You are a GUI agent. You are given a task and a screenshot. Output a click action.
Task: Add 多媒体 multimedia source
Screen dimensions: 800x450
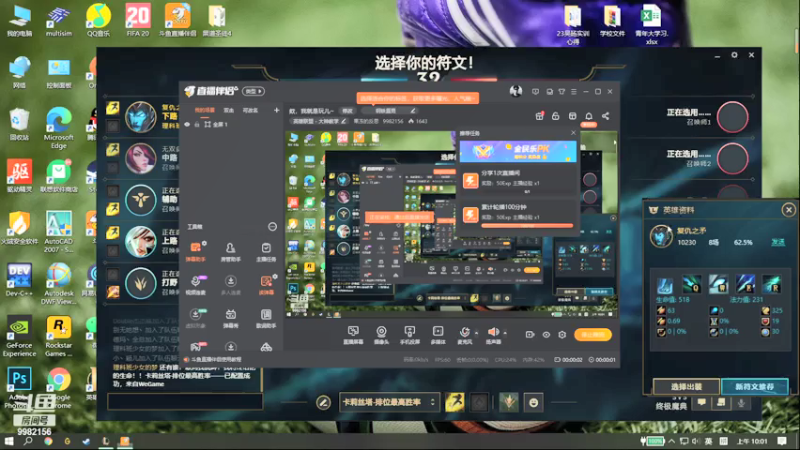coord(438,335)
